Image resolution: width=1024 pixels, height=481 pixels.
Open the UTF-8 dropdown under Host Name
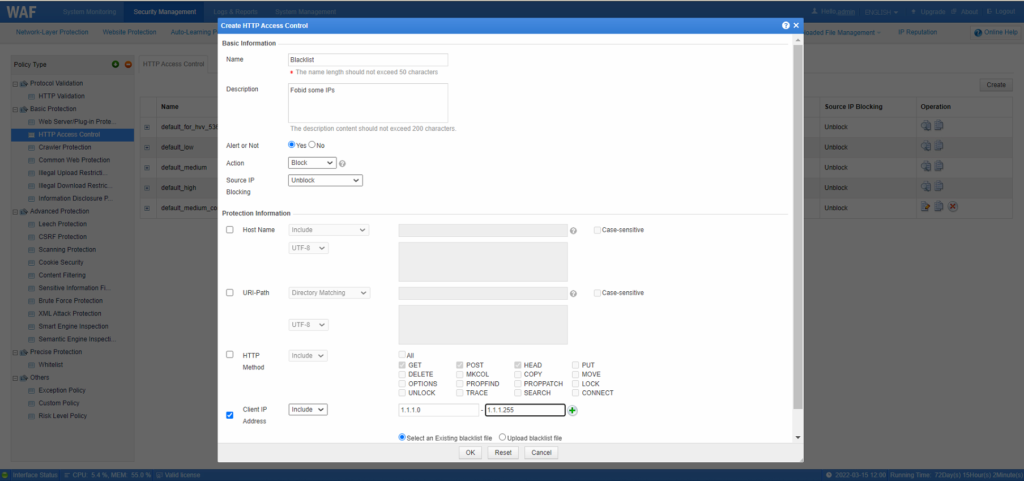click(308, 248)
